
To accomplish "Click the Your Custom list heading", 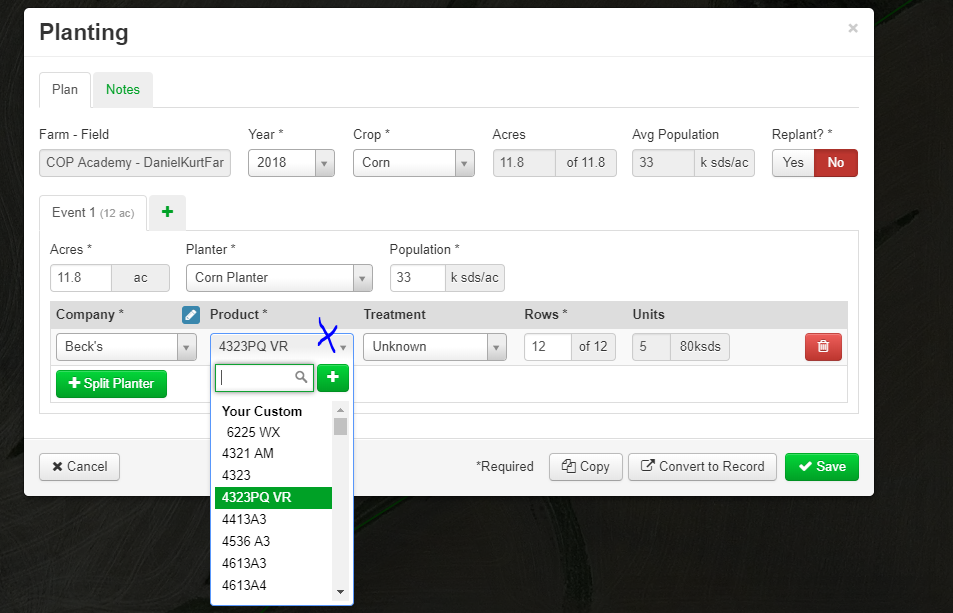I will tap(262, 411).
